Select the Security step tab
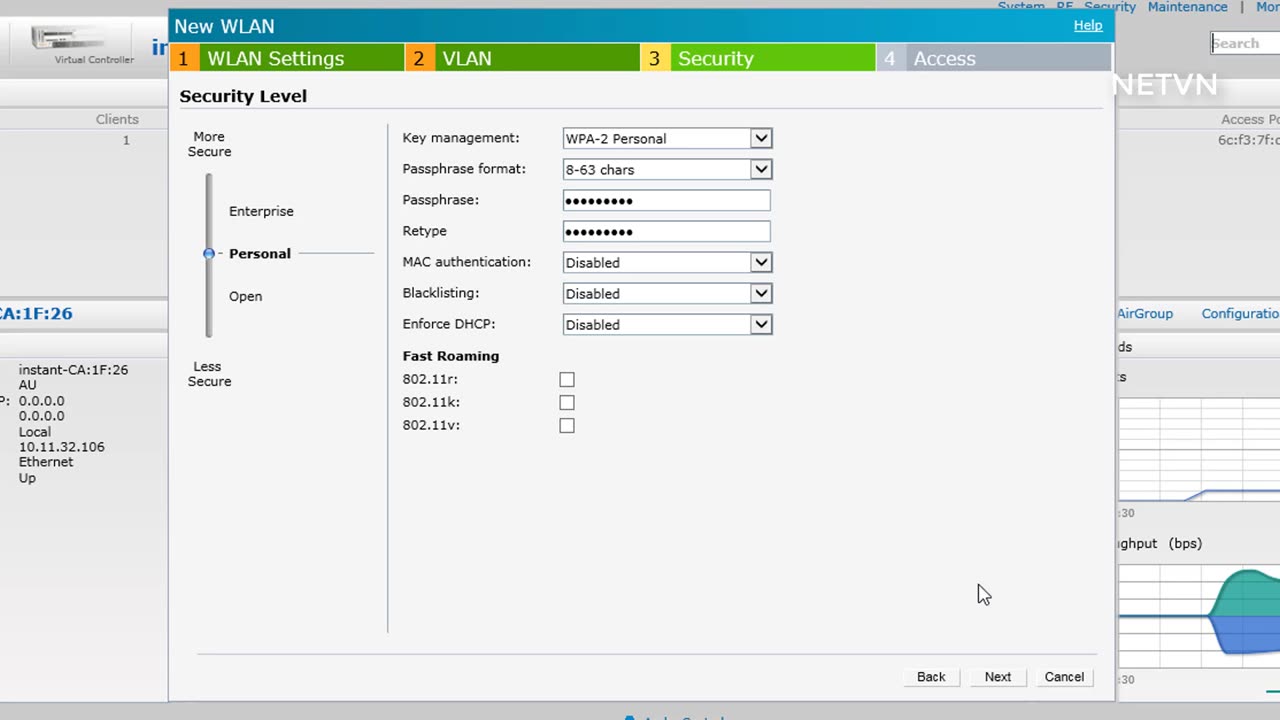Screen dimensions: 1280x720 click(758, 58)
